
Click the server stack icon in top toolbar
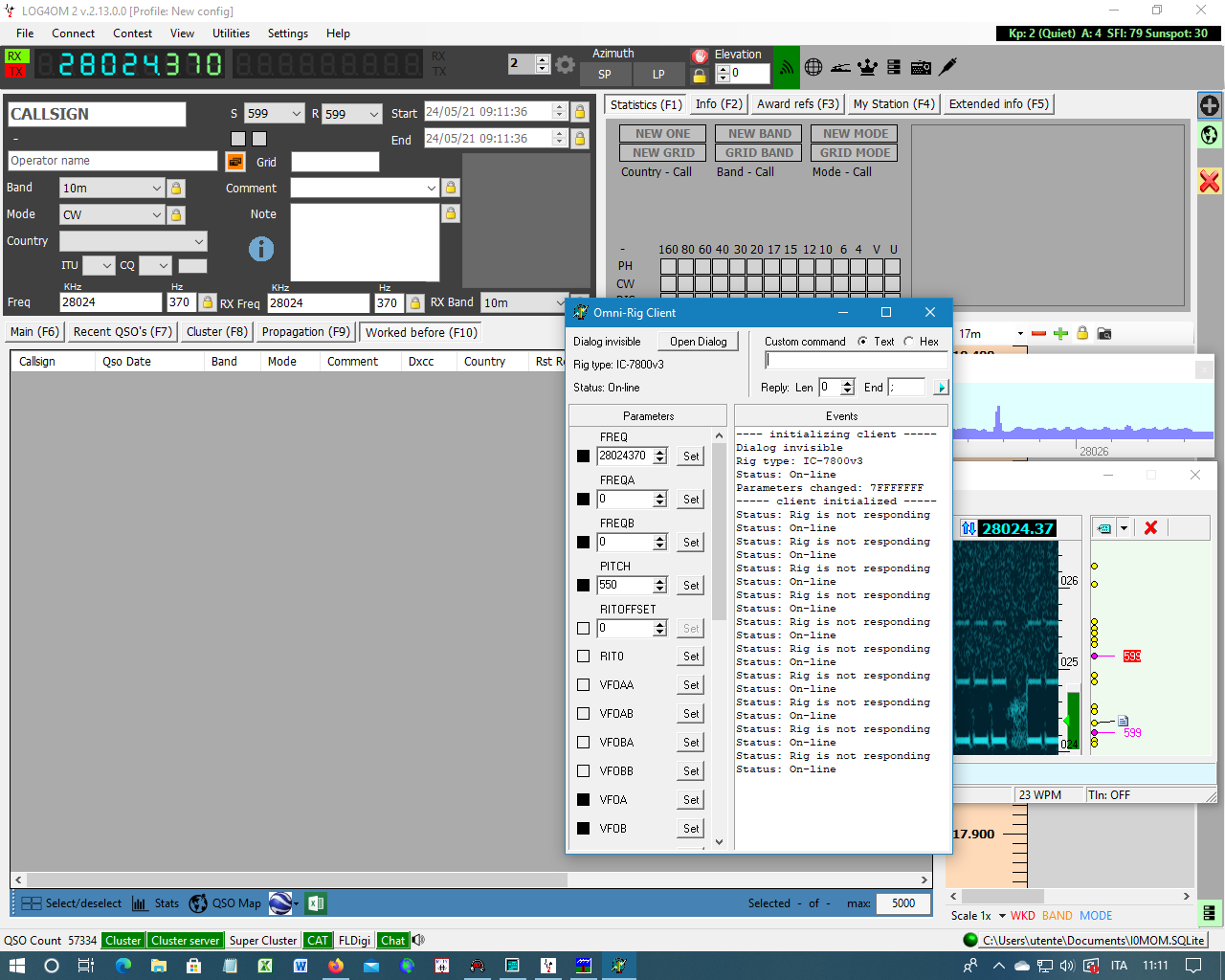[894, 67]
